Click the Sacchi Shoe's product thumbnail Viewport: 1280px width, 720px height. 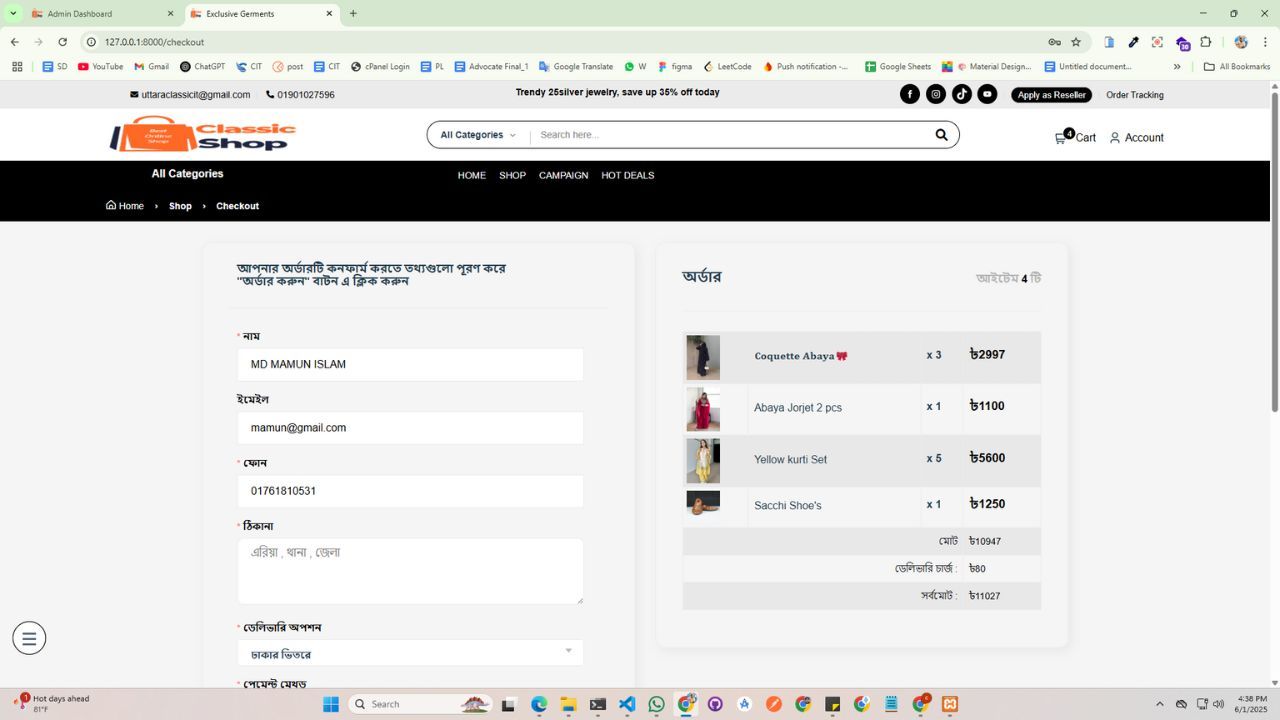703,503
